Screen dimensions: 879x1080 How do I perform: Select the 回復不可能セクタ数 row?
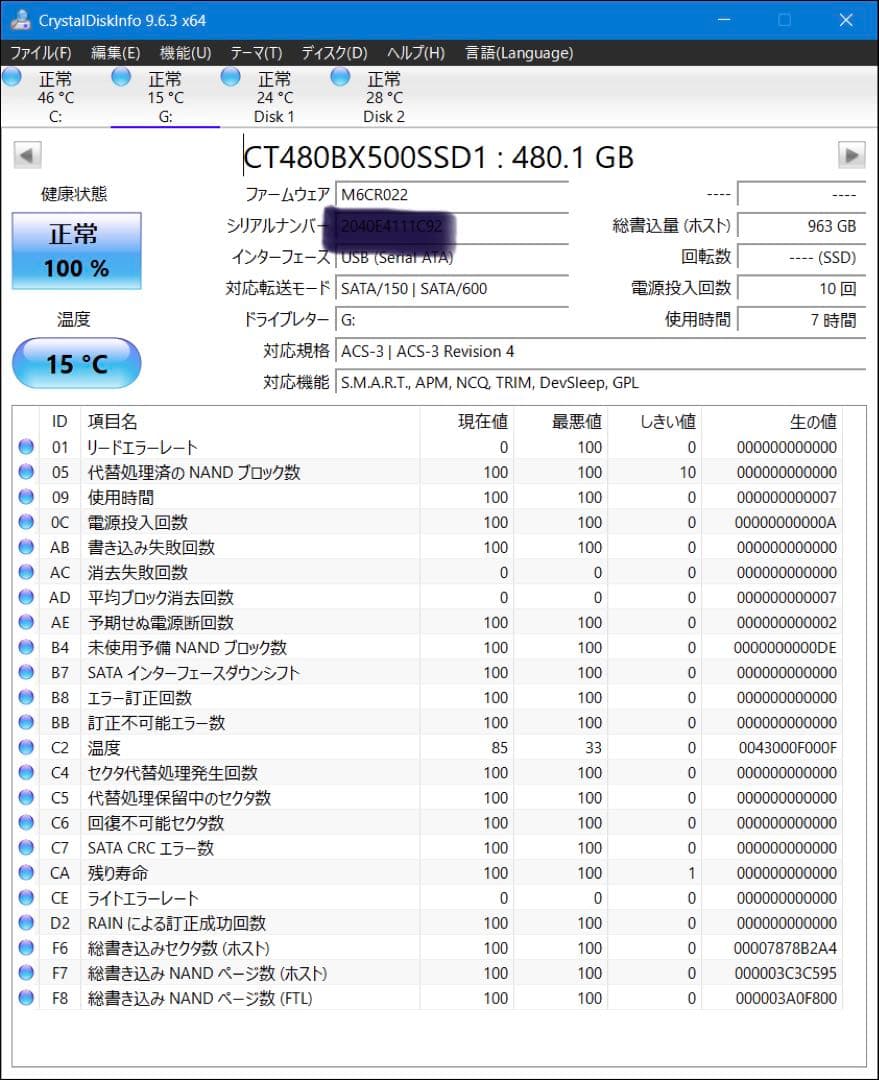point(427,822)
